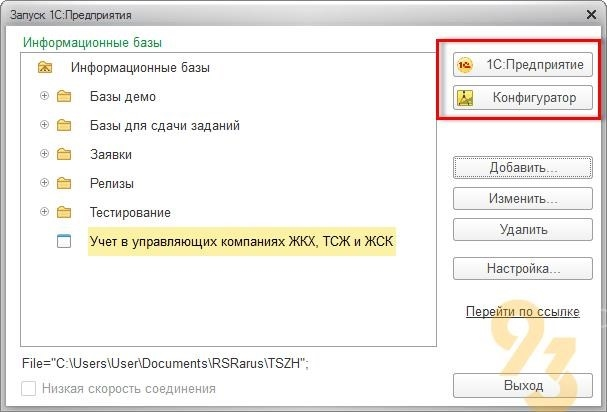
Task: Click the Добавить... button
Action: click(x=523, y=168)
